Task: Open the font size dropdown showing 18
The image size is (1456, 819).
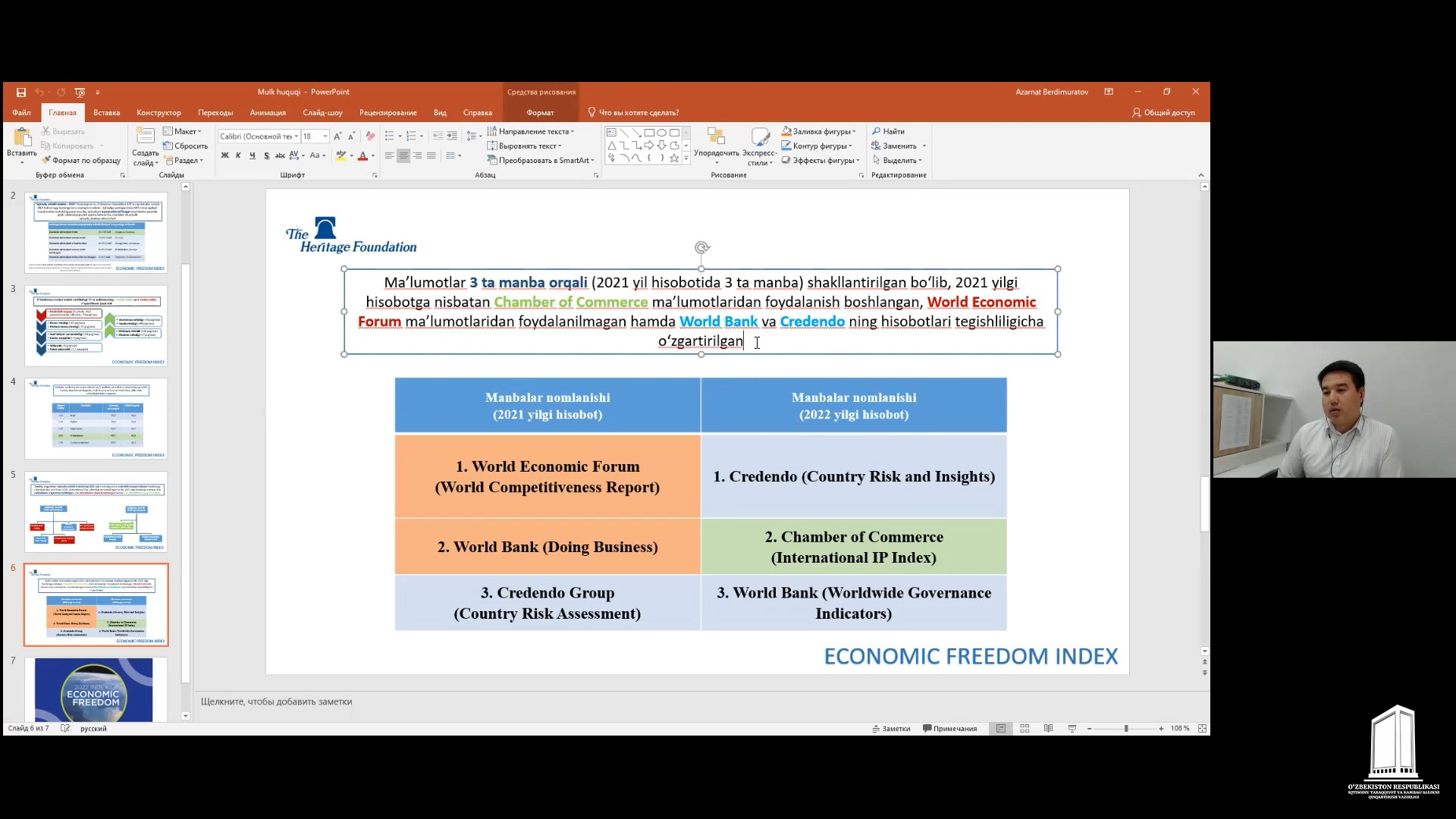Action: 325,136
